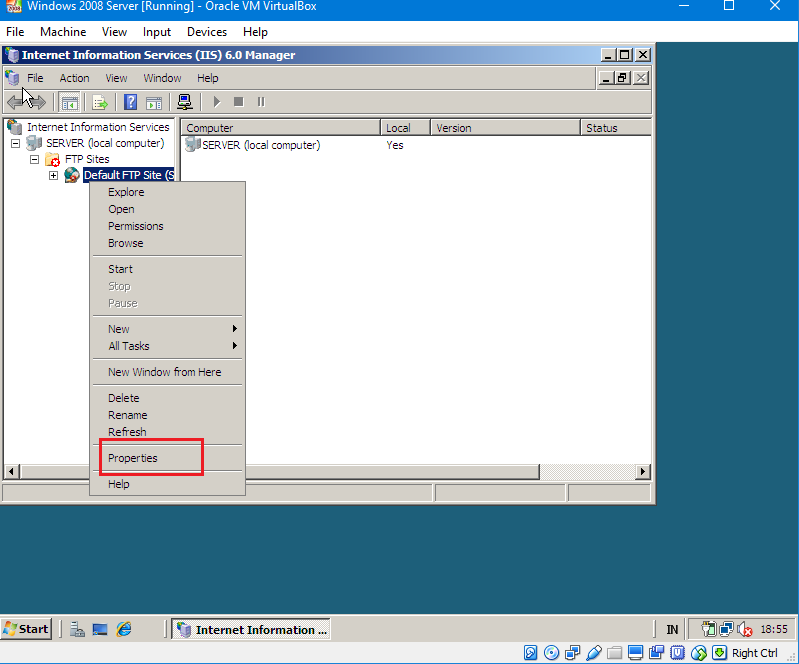The height and width of the screenshot is (664, 799).
Task: Open the VirtualBox Machine menu
Action: pyautogui.click(x=63, y=32)
